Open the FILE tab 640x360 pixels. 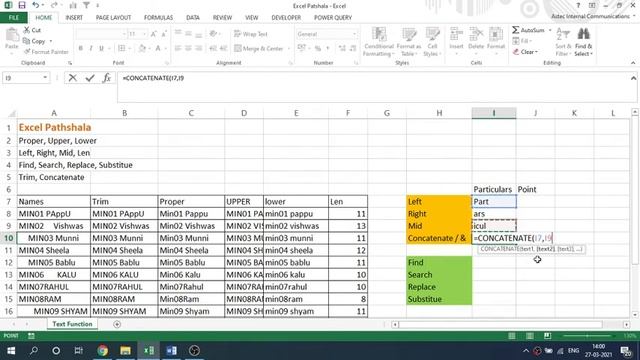[x=13, y=18]
